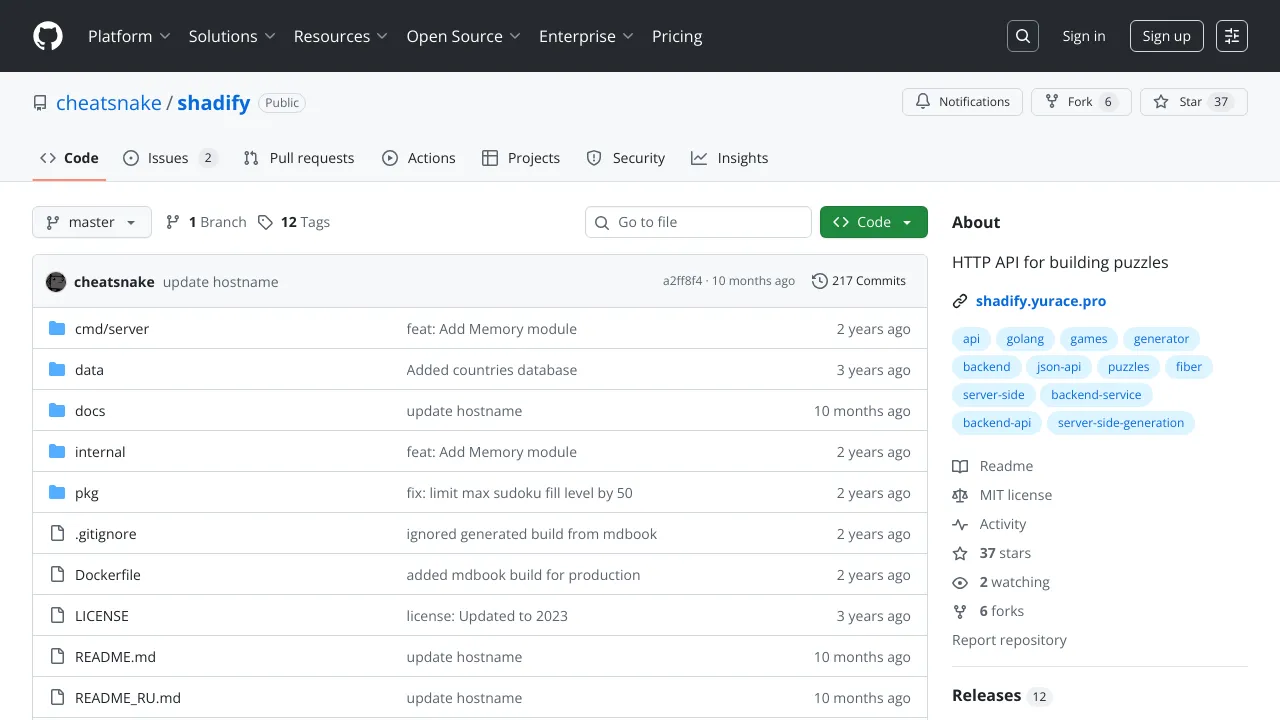
Task: Click the server-side-generation topic tag
Action: coord(1121,423)
